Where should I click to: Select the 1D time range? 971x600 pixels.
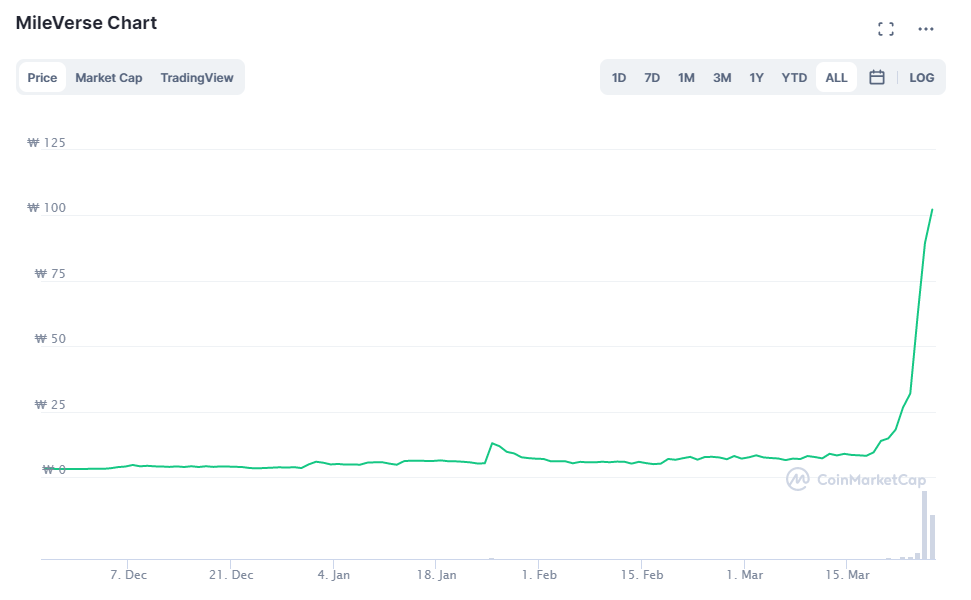pyautogui.click(x=619, y=77)
